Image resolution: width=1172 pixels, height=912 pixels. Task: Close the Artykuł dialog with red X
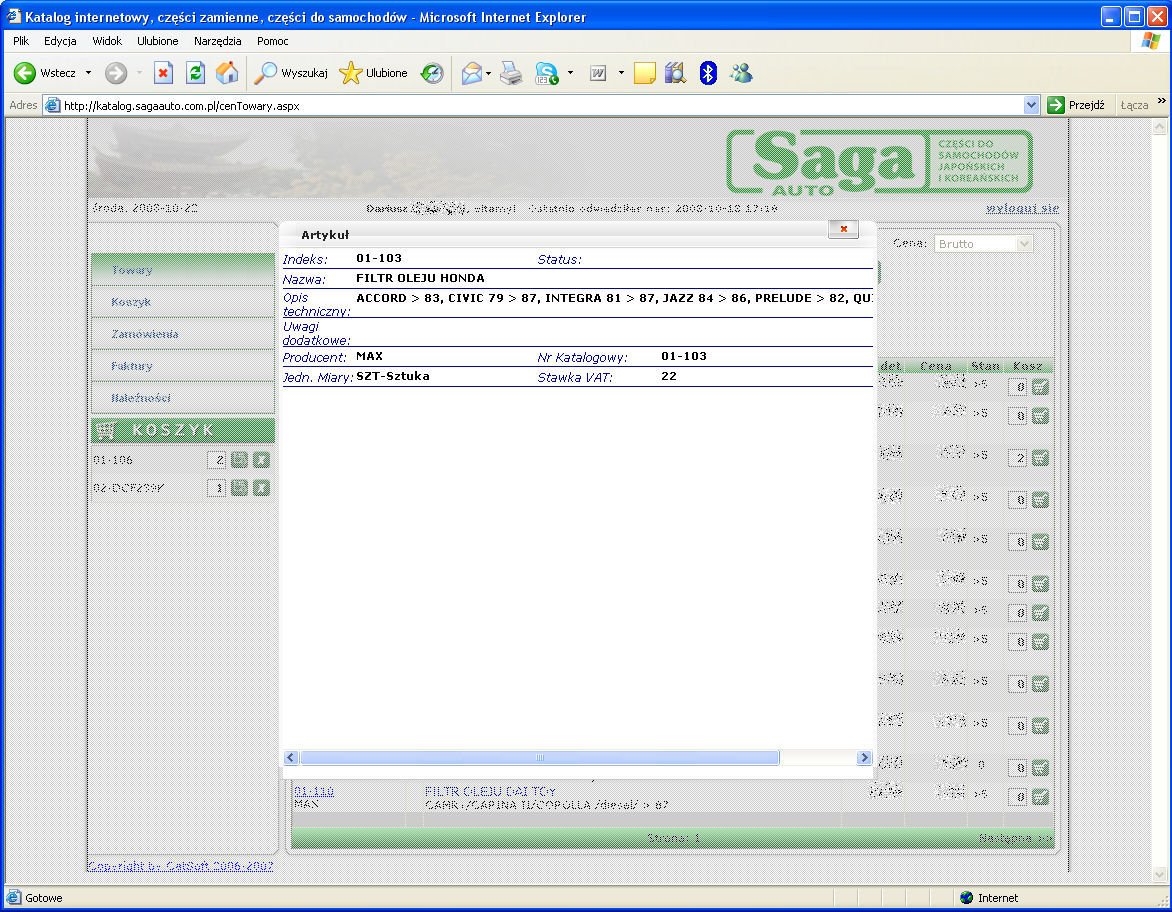click(x=843, y=229)
